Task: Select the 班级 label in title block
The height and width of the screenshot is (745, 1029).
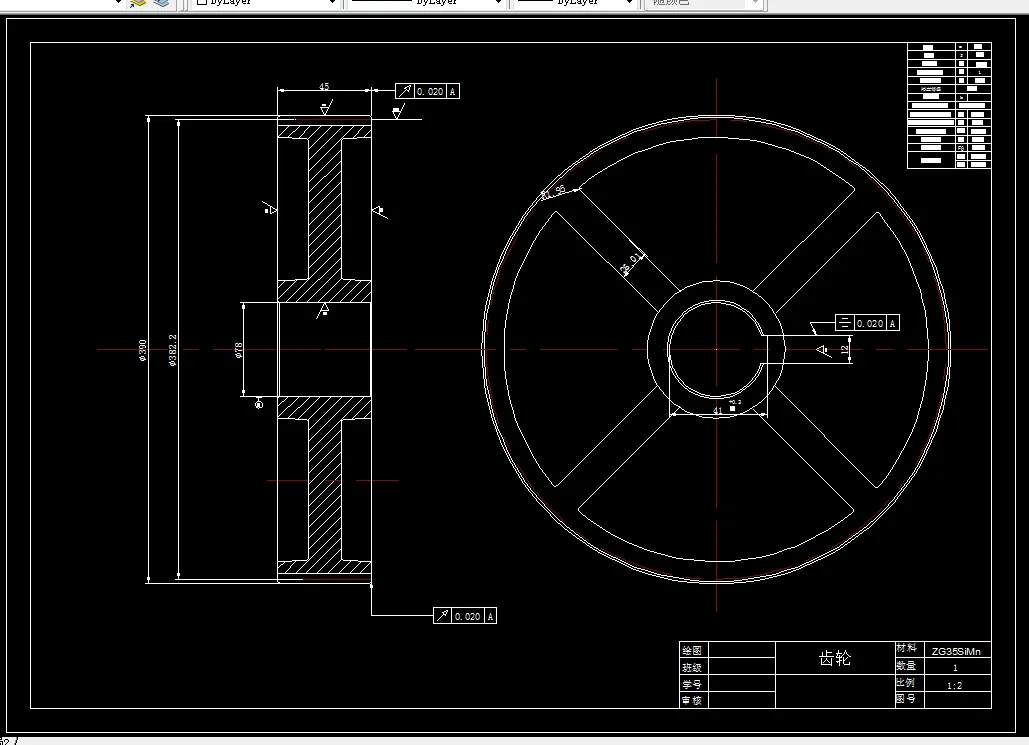Action: pos(692,668)
